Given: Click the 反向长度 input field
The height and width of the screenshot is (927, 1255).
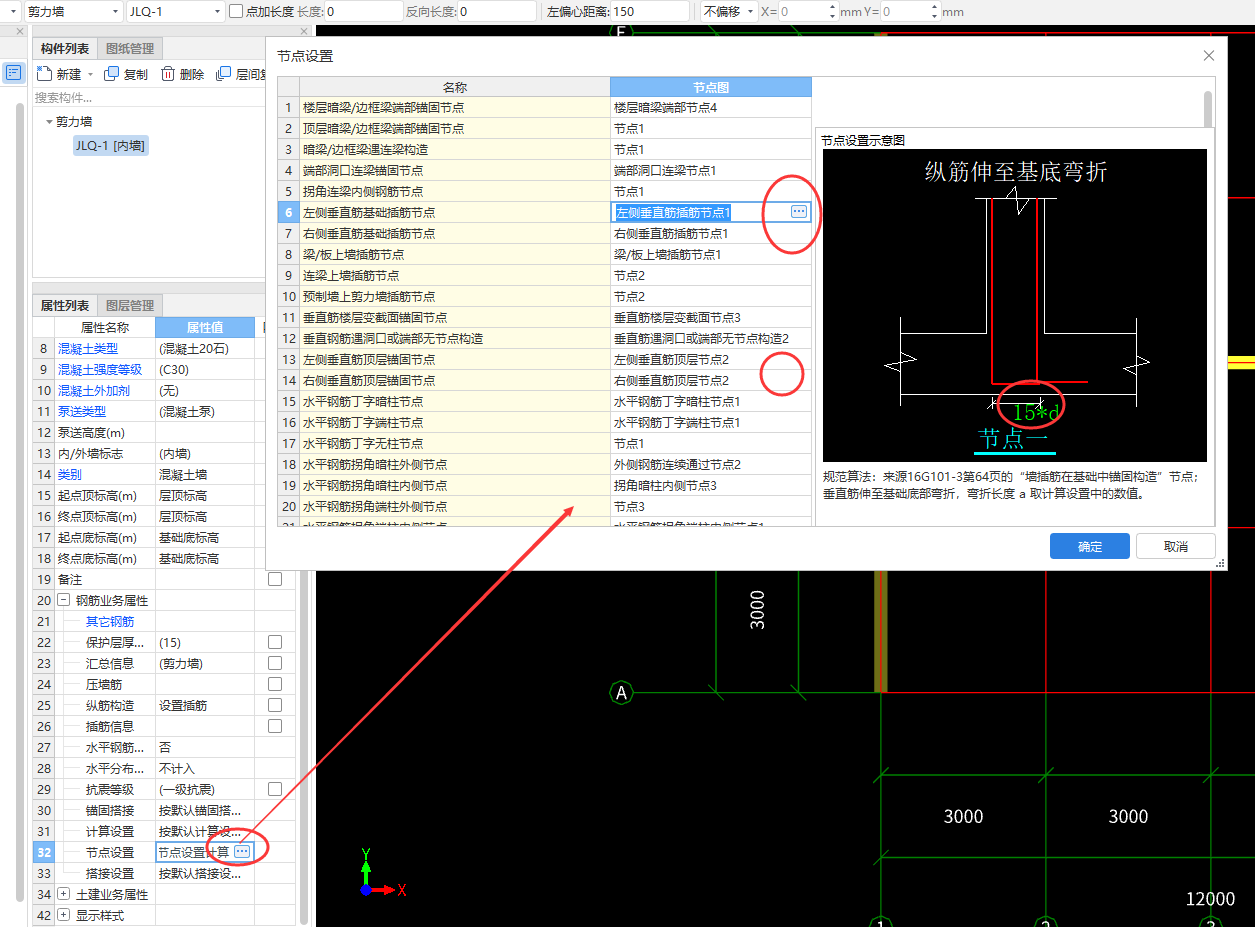Looking at the screenshot, I should coord(496,12).
